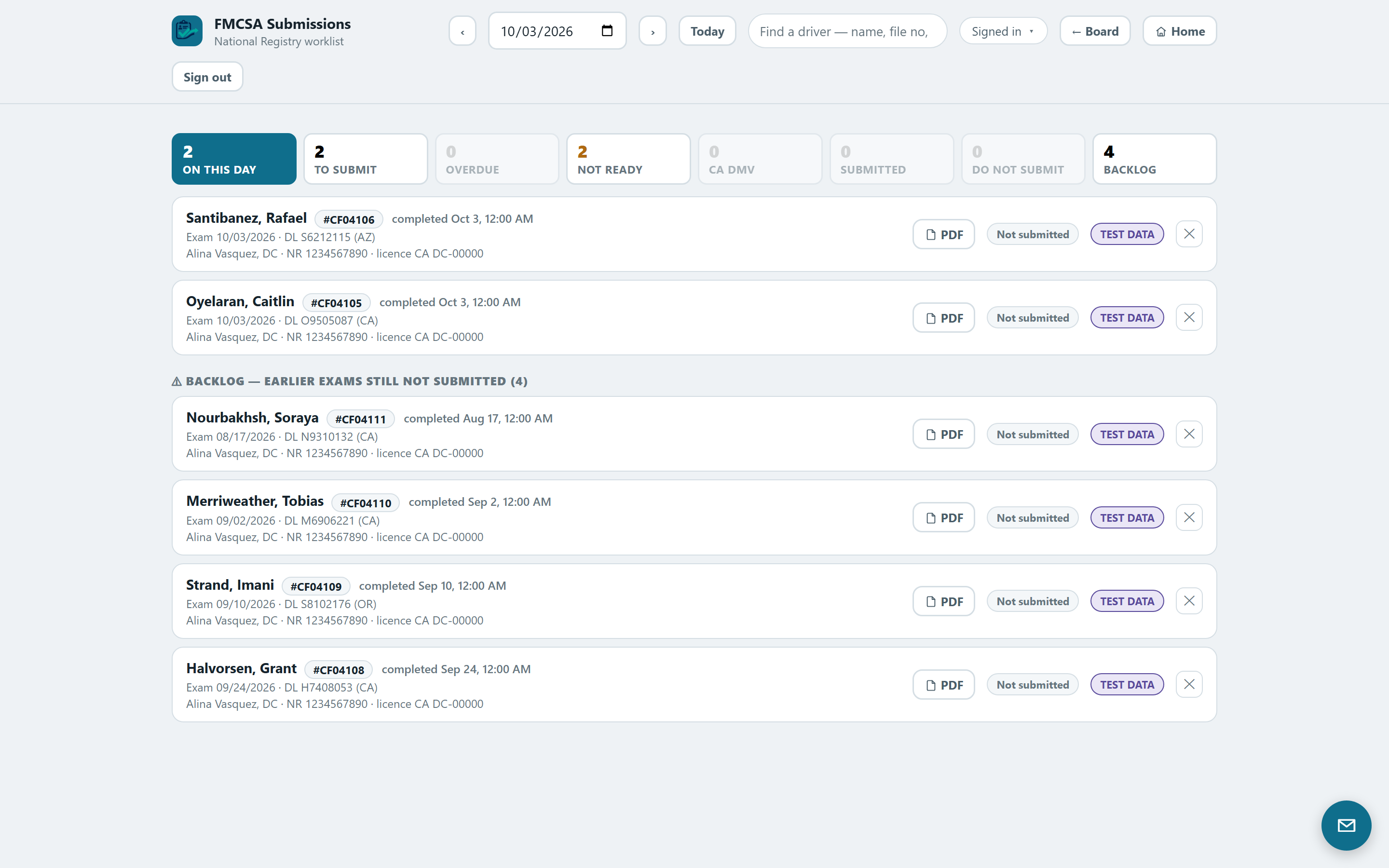Click TEST DATA badge for Oyelaran, Caitlin
1389x868 pixels.
click(1127, 317)
